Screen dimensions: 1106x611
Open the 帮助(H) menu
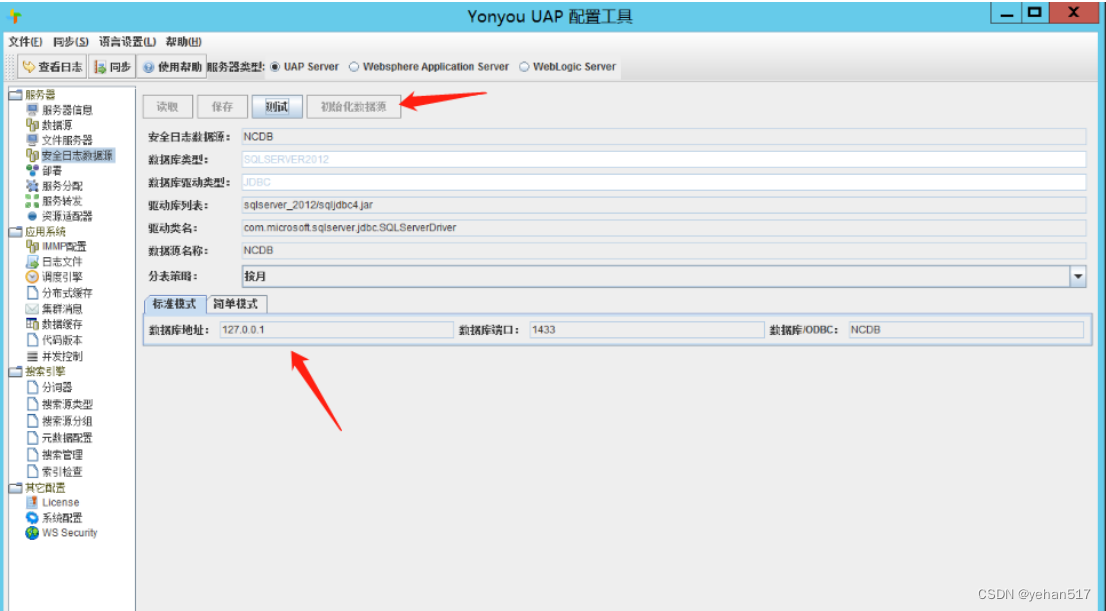[183, 42]
